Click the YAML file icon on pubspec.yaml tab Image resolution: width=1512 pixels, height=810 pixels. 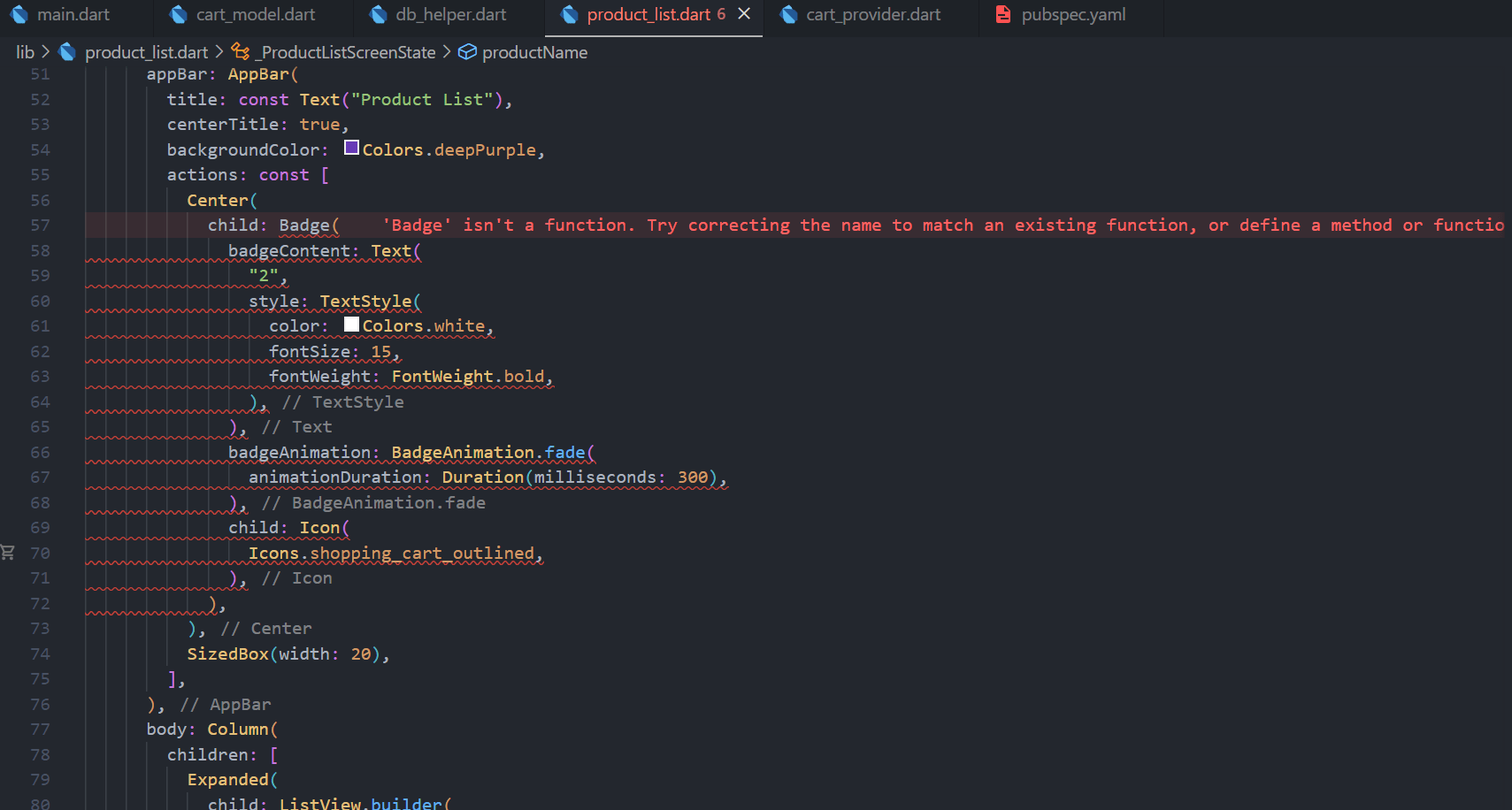pyautogui.click(x=1003, y=15)
